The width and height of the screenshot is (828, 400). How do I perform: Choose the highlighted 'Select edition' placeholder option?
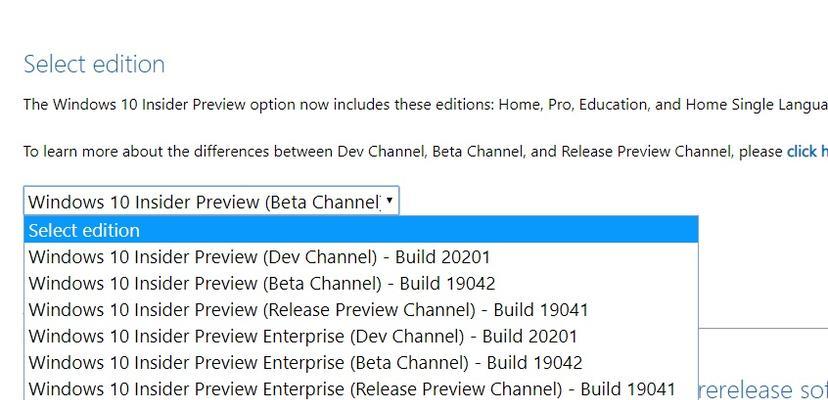point(361,230)
